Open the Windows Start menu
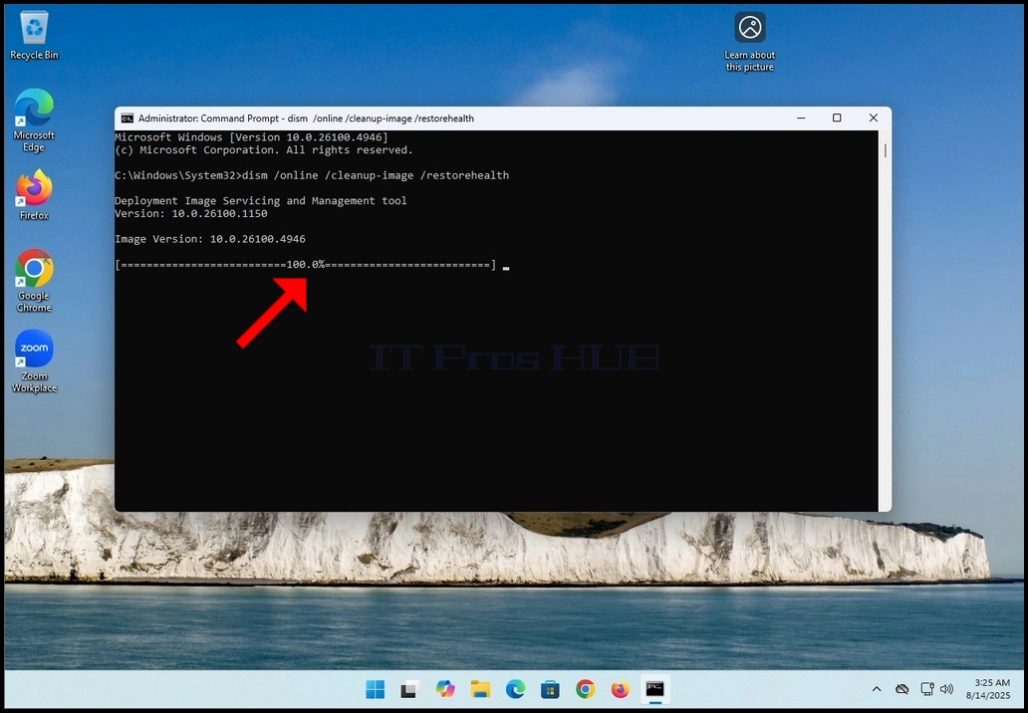The height and width of the screenshot is (713, 1028). (x=375, y=689)
